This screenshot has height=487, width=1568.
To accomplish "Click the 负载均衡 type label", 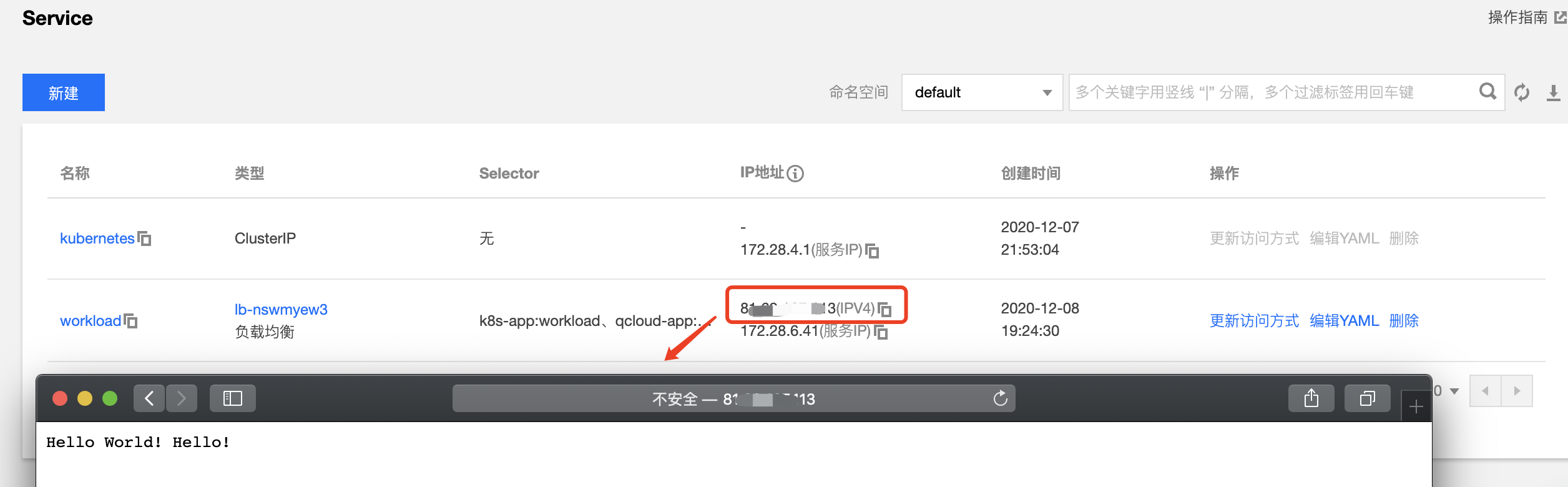I will (265, 332).
